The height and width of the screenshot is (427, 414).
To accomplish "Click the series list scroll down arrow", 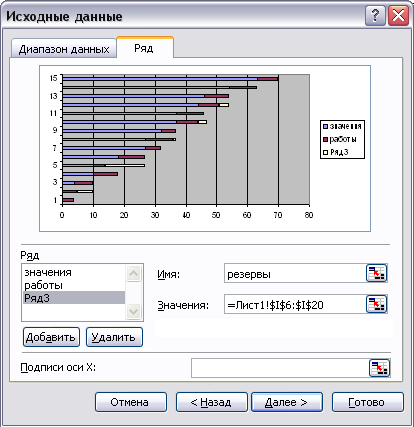I will point(134,311).
